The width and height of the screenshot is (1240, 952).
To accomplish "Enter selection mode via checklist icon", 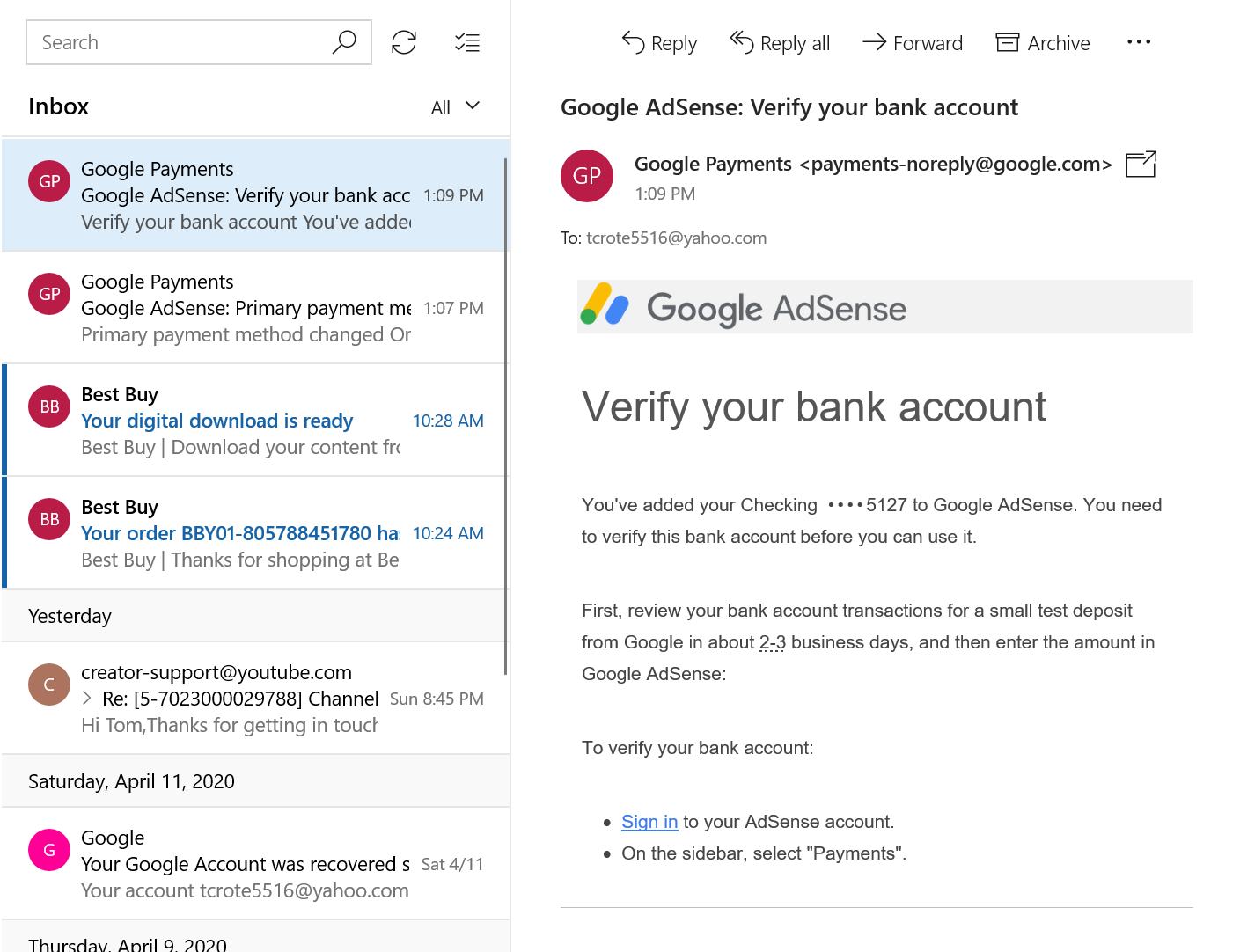I will (467, 42).
